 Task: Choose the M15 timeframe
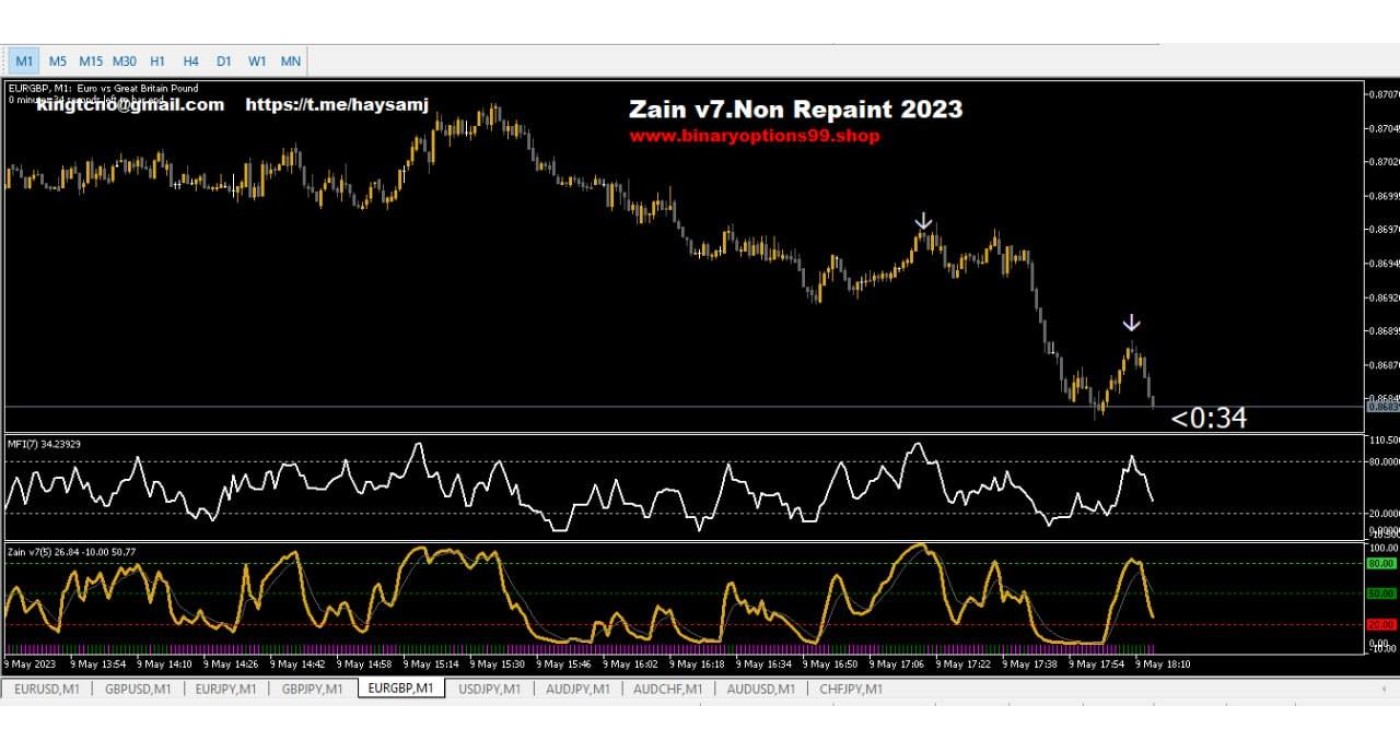91,61
